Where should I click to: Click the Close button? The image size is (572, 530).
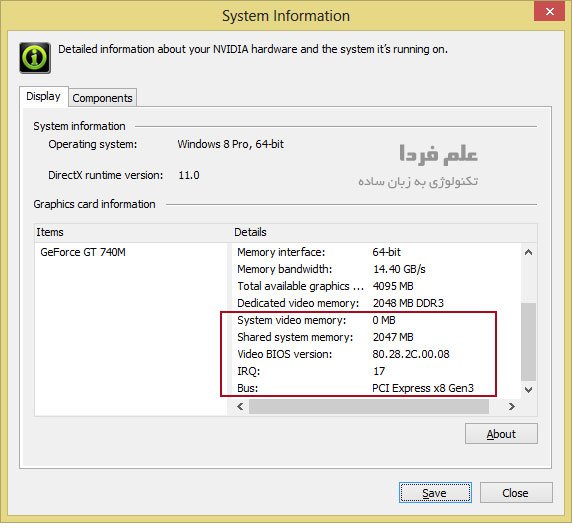click(x=515, y=493)
